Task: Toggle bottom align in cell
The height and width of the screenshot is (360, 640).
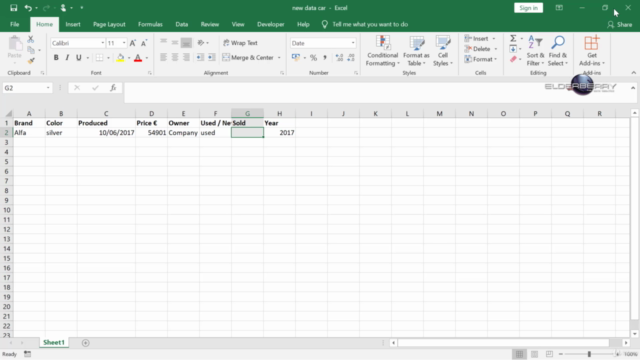Action: [186, 43]
